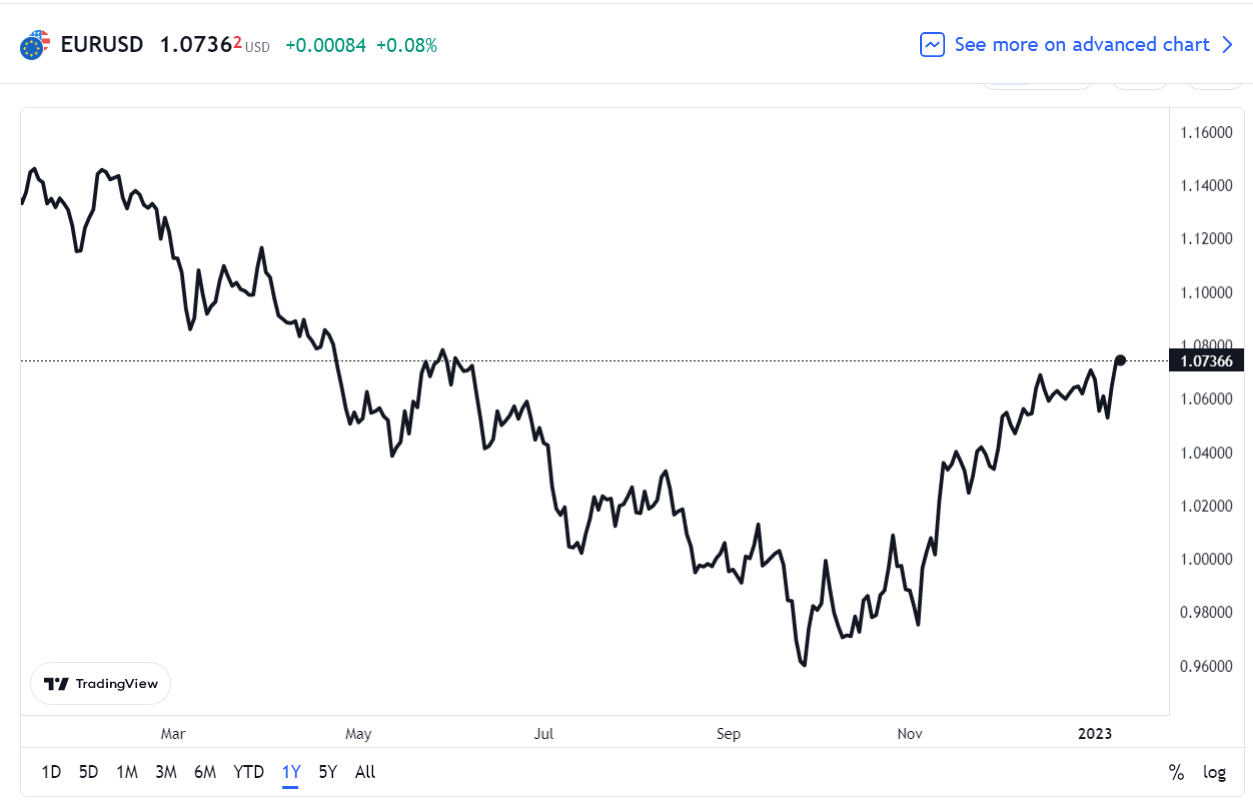Toggle percent scale mode
The height and width of the screenshot is (804, 1253).
coord(1176,772)
